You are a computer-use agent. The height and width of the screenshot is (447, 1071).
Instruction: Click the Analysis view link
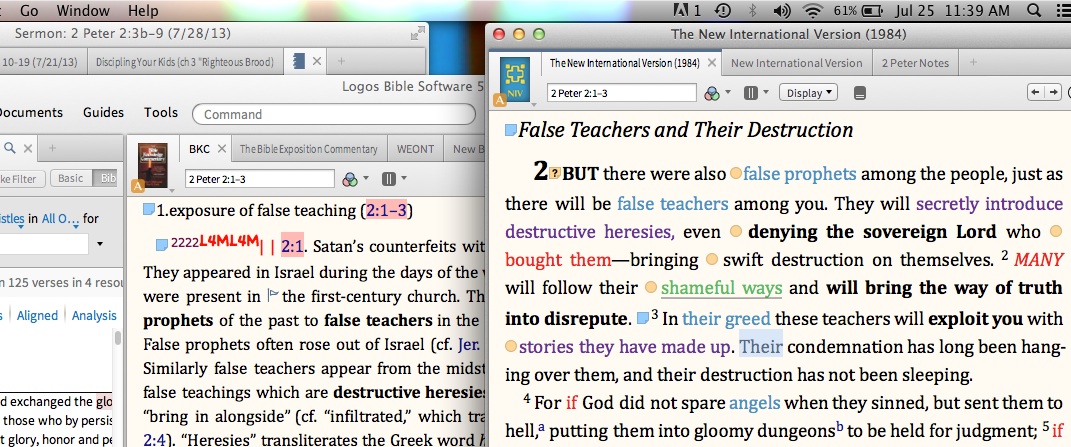tap(94, 315)
